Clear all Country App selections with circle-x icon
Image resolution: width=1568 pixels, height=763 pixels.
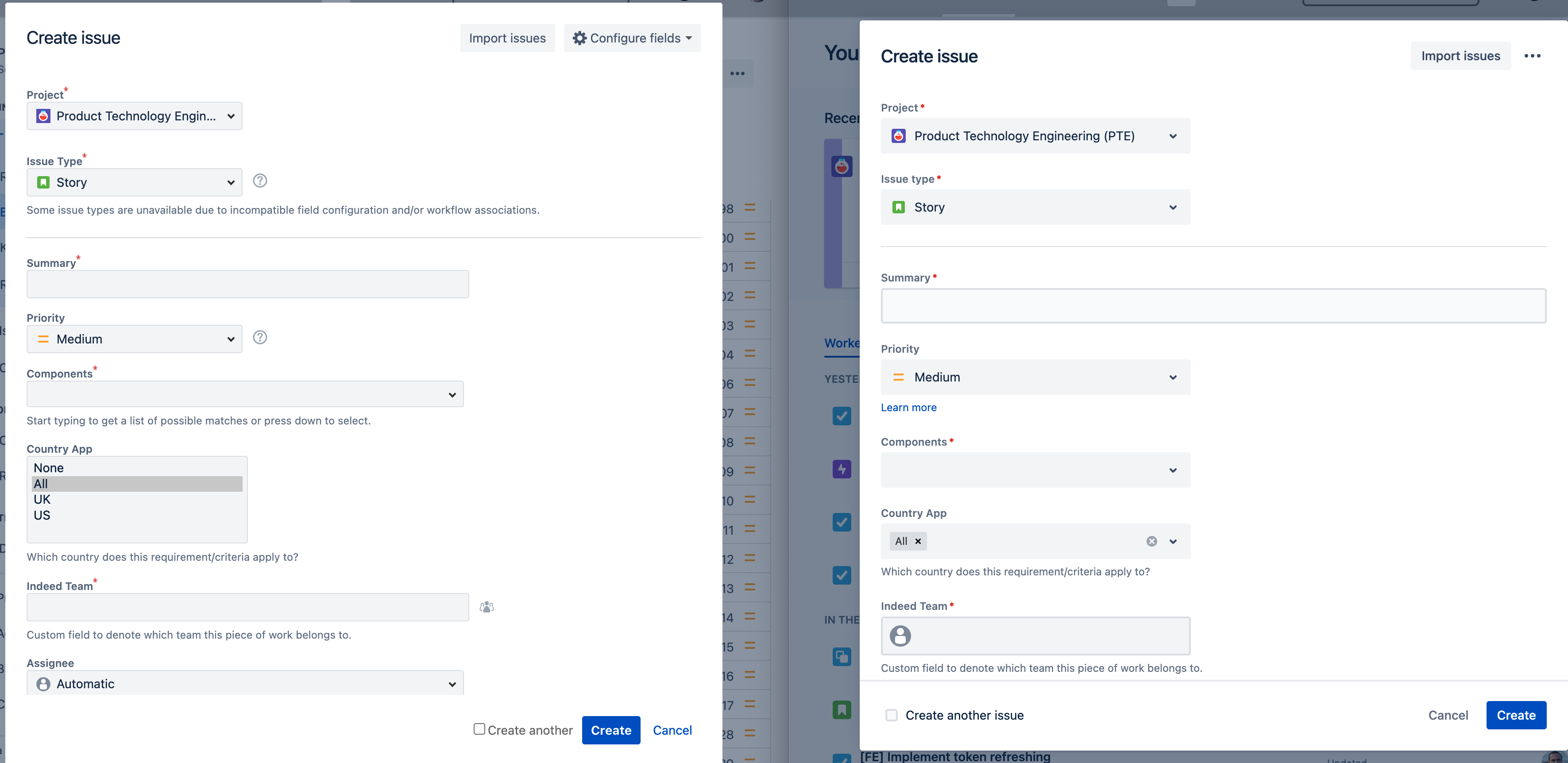(1152, 541)
